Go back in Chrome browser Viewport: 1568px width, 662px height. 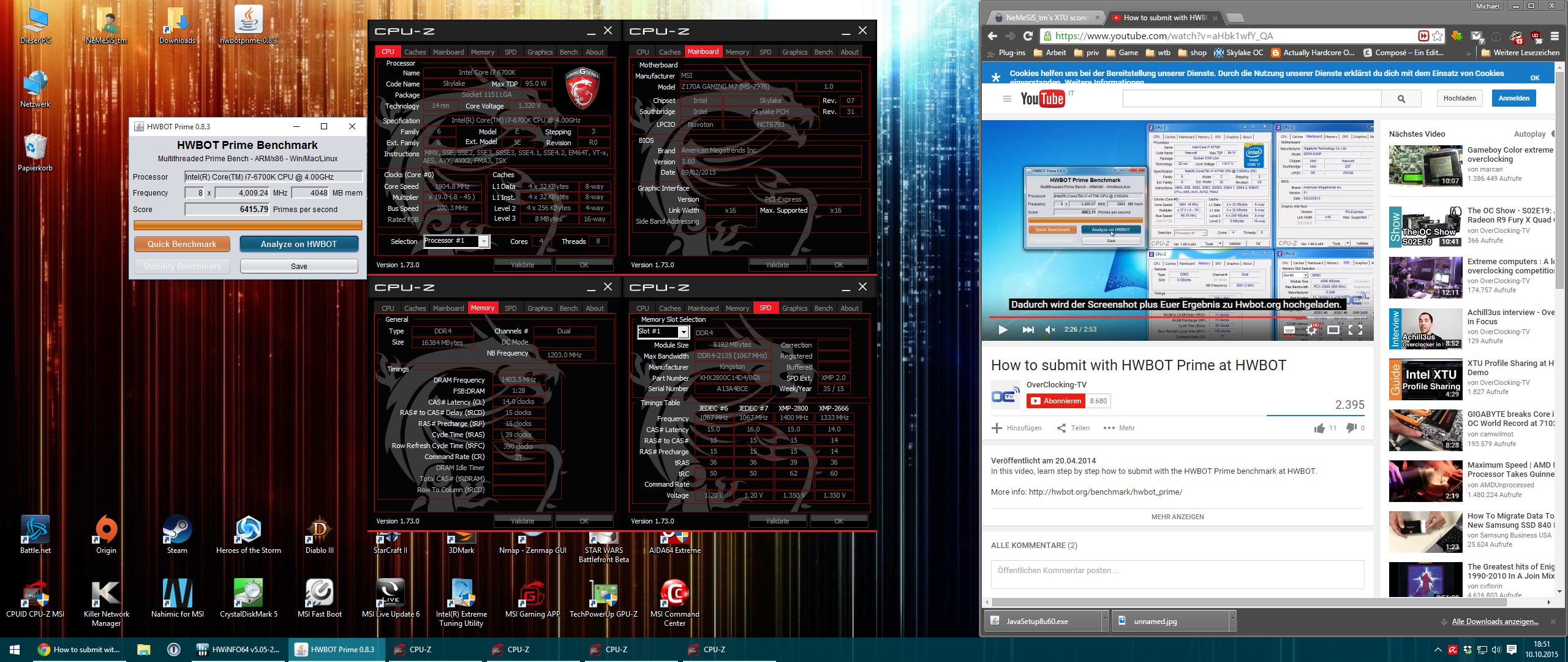[993, 36]
